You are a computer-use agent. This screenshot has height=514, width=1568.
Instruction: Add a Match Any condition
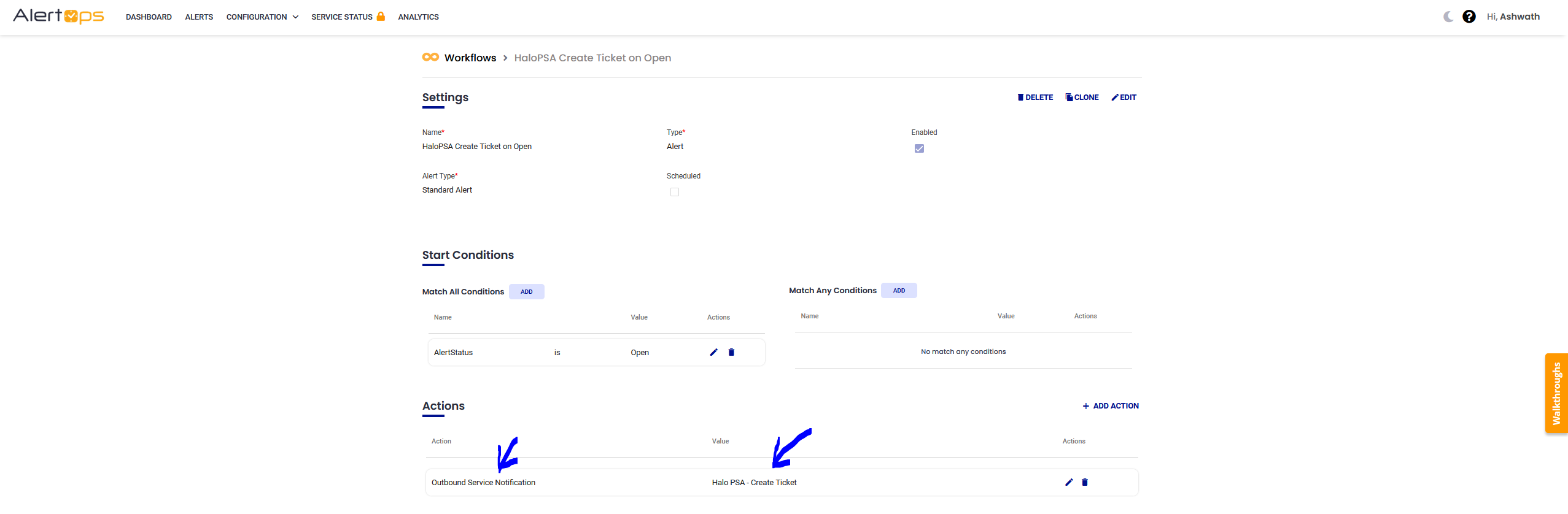tap(899, 291)
